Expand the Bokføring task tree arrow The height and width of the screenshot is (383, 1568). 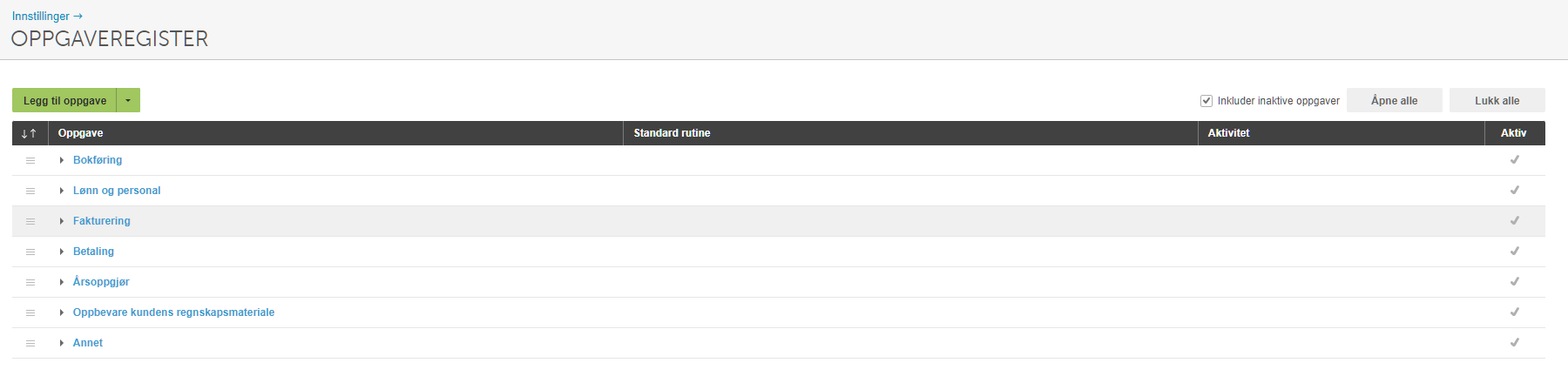click(x=62, y=160)
